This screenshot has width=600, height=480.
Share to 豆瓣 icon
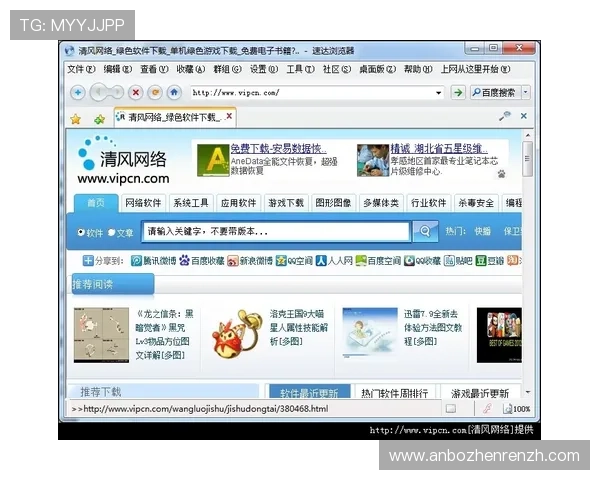click(x=481, y=261)
